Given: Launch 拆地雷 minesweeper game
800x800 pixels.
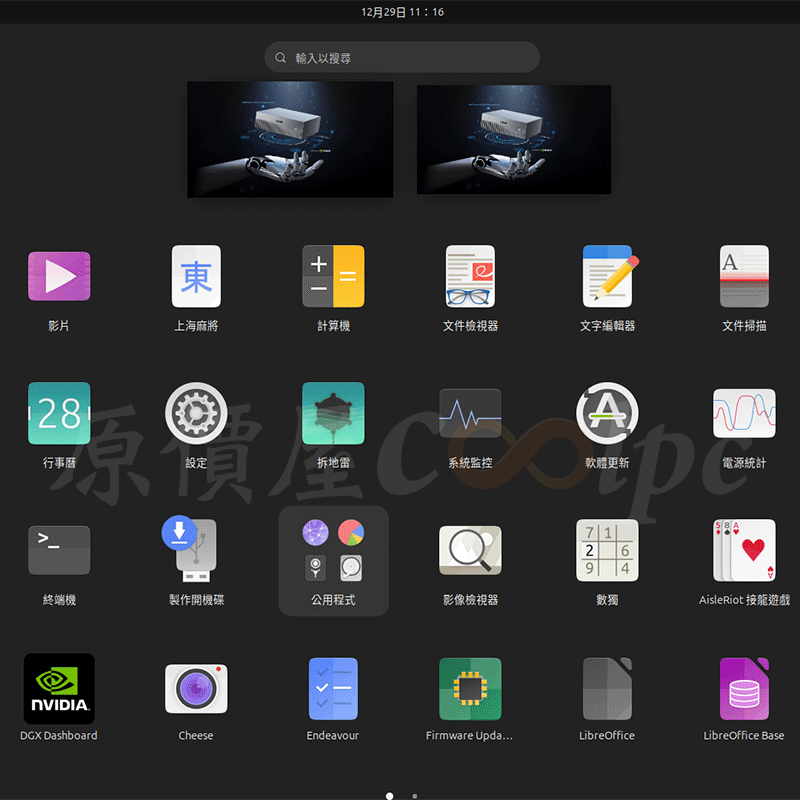Looking at the screenshot, I should 333,414.
